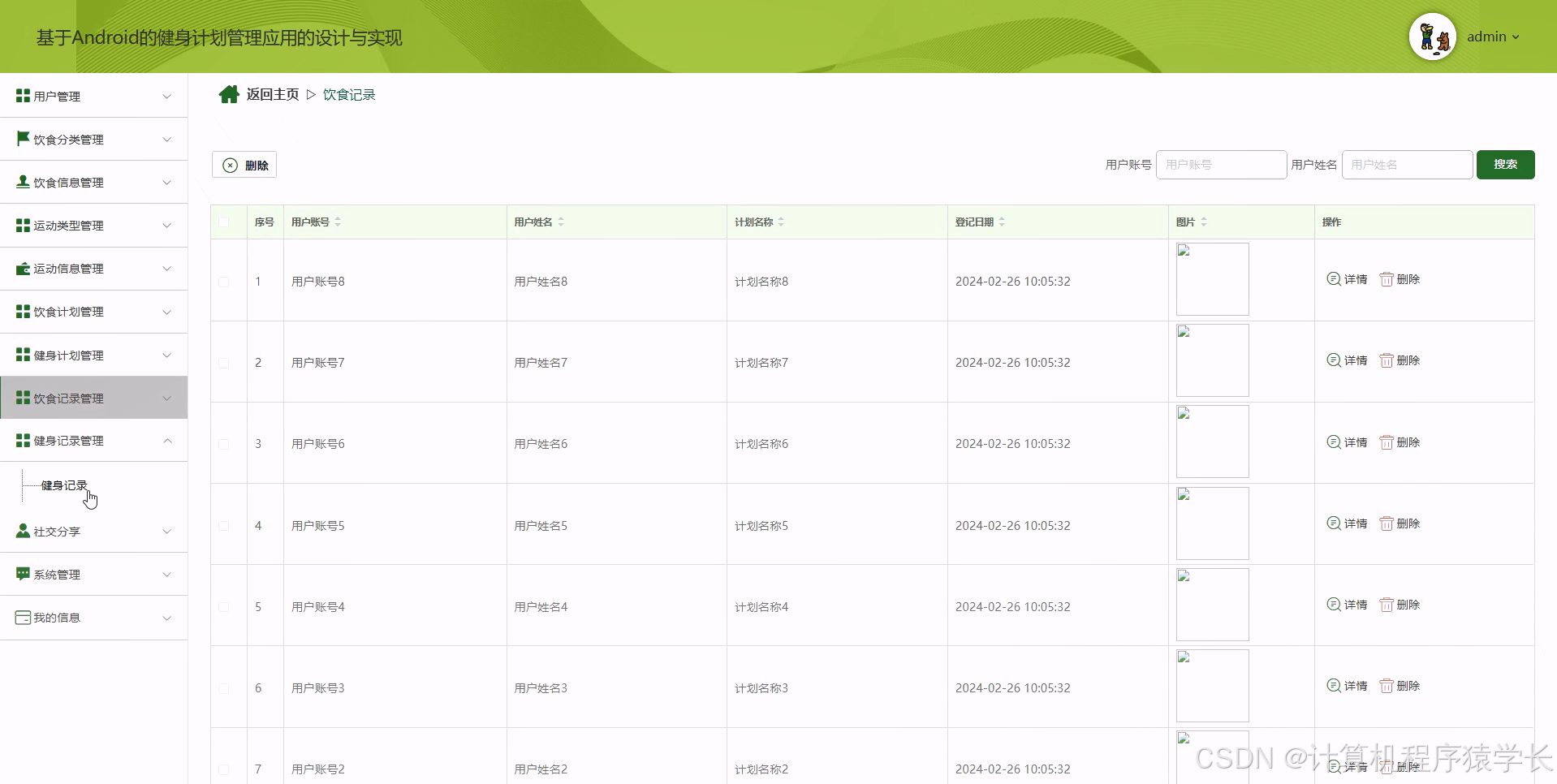Remove row 用户账号4 via trash icon

coord(1400,605)
